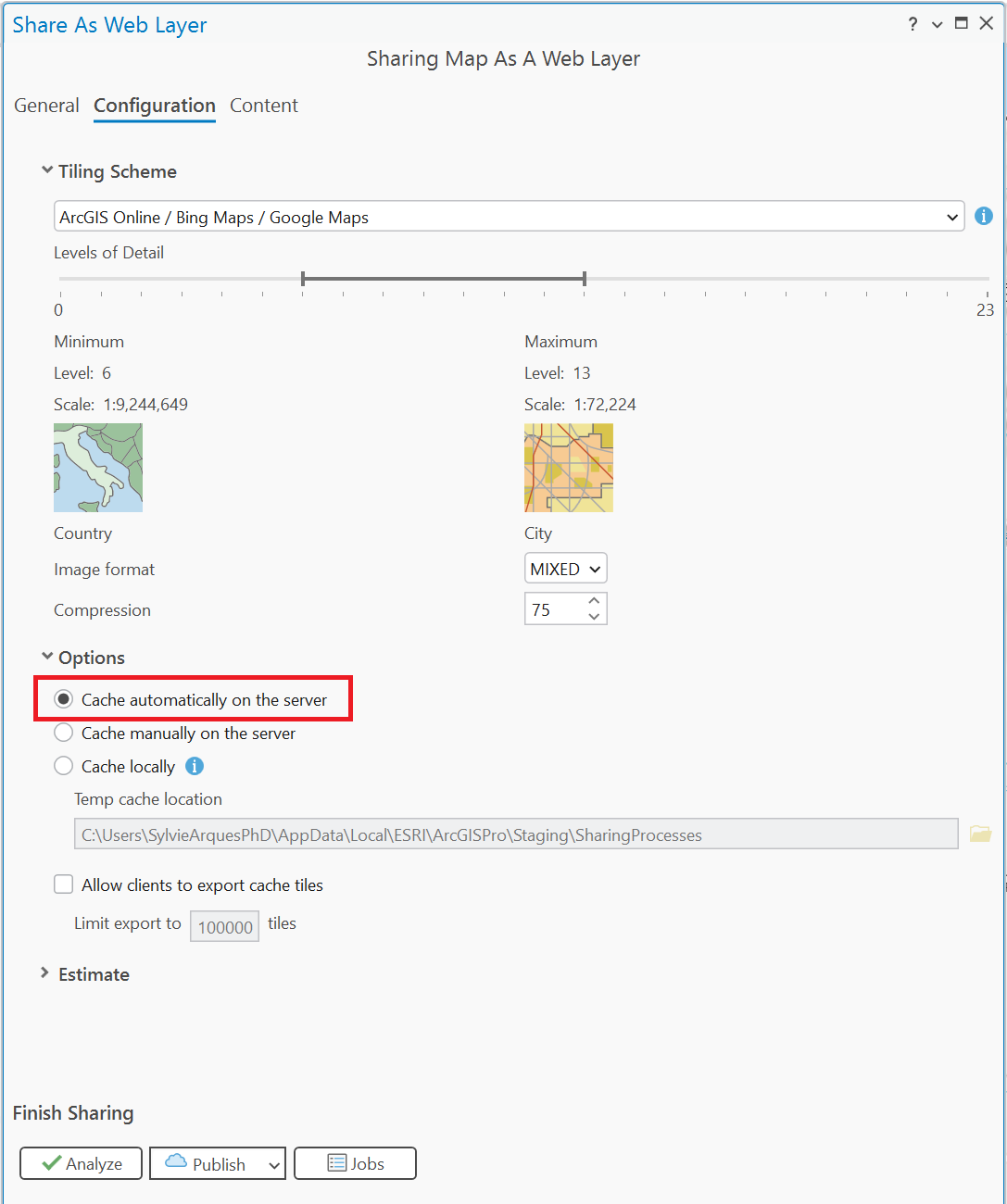
Task: Open the Content tab
Action: 264,106
